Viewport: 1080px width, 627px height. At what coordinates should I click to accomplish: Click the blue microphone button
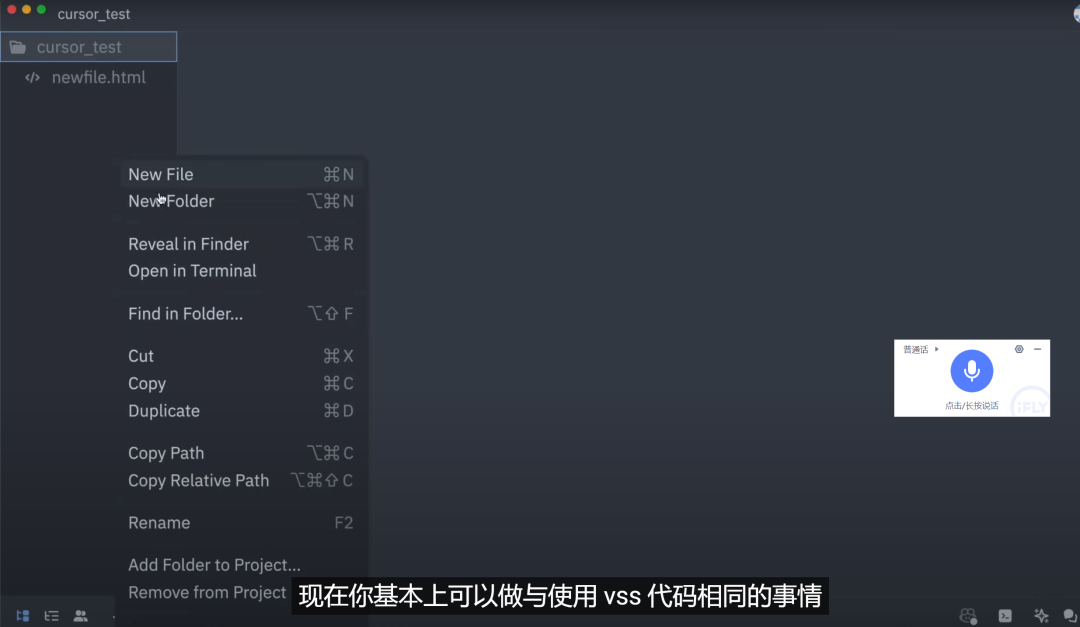(x=971, y=371)
